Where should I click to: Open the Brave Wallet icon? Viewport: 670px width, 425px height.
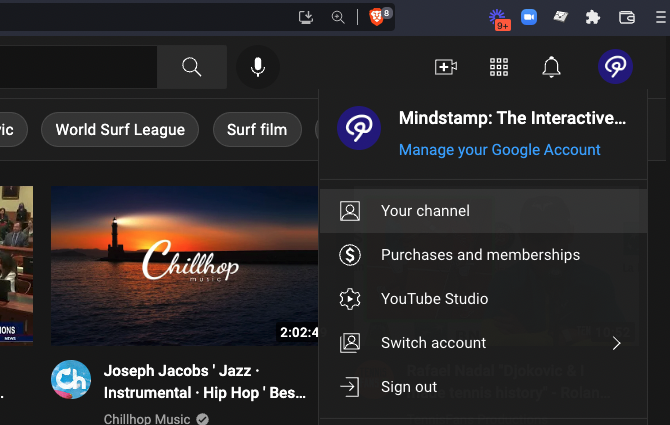(x=627, y=17)
